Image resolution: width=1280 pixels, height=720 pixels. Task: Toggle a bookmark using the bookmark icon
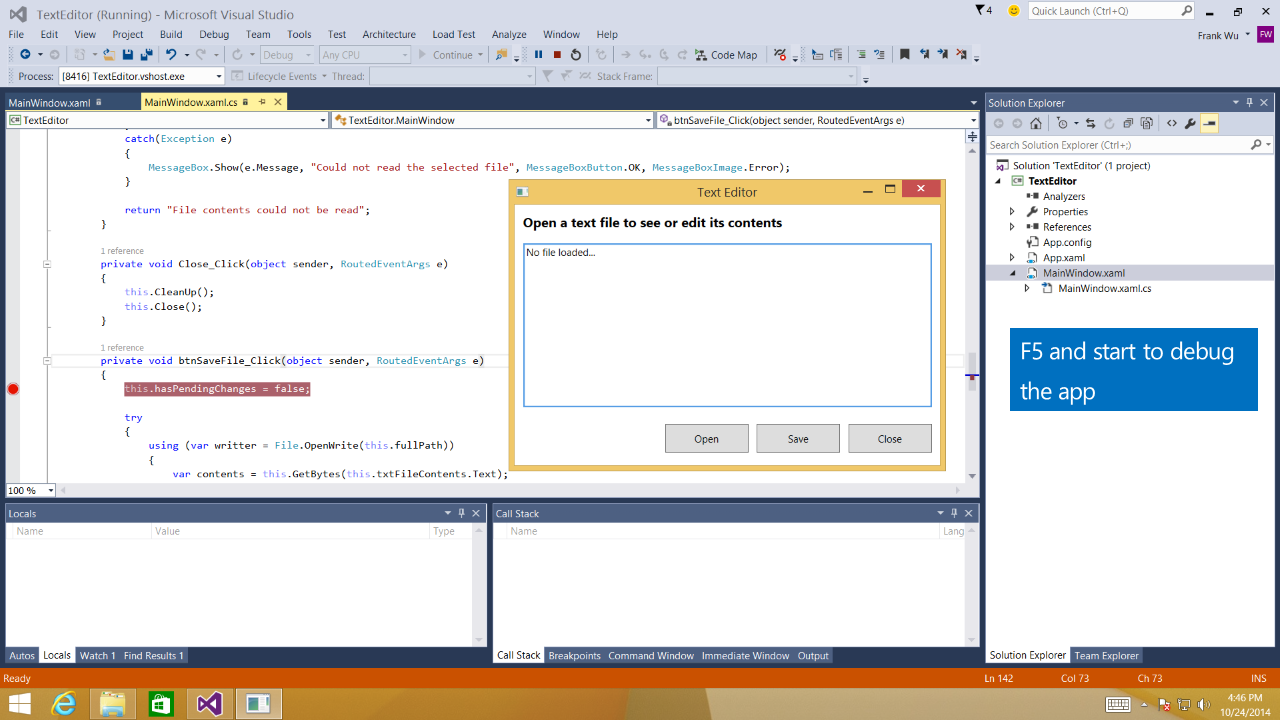[x=904, y=55]
